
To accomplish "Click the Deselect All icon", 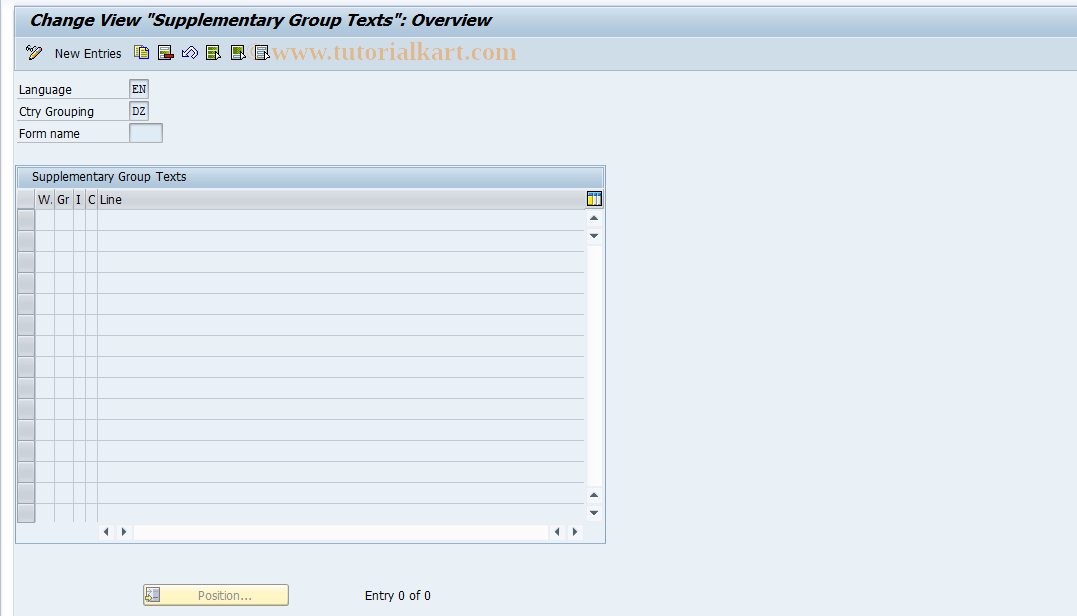I will (262, 53).
